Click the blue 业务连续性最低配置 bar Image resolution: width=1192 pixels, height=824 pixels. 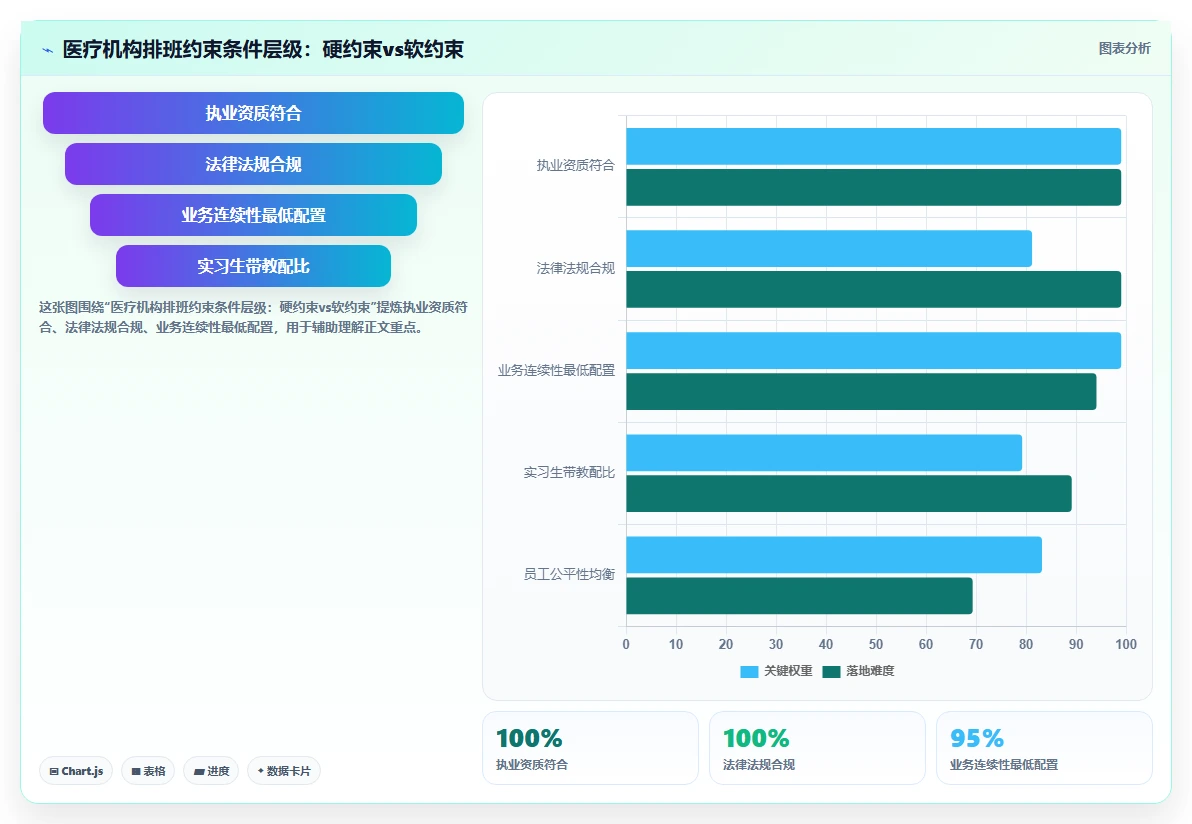tap(873, 350)
